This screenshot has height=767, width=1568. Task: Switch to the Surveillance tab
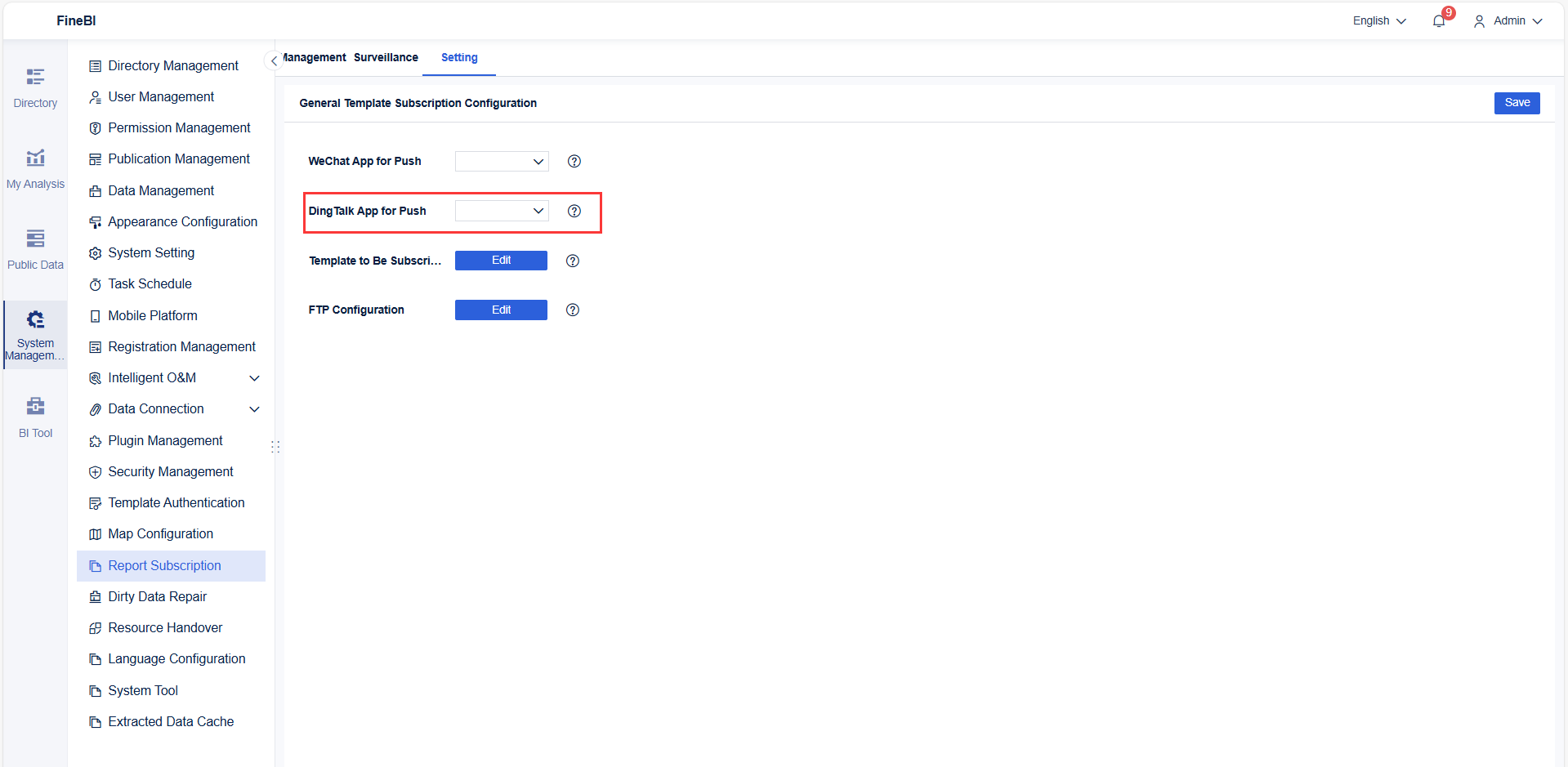click(385, 57)
